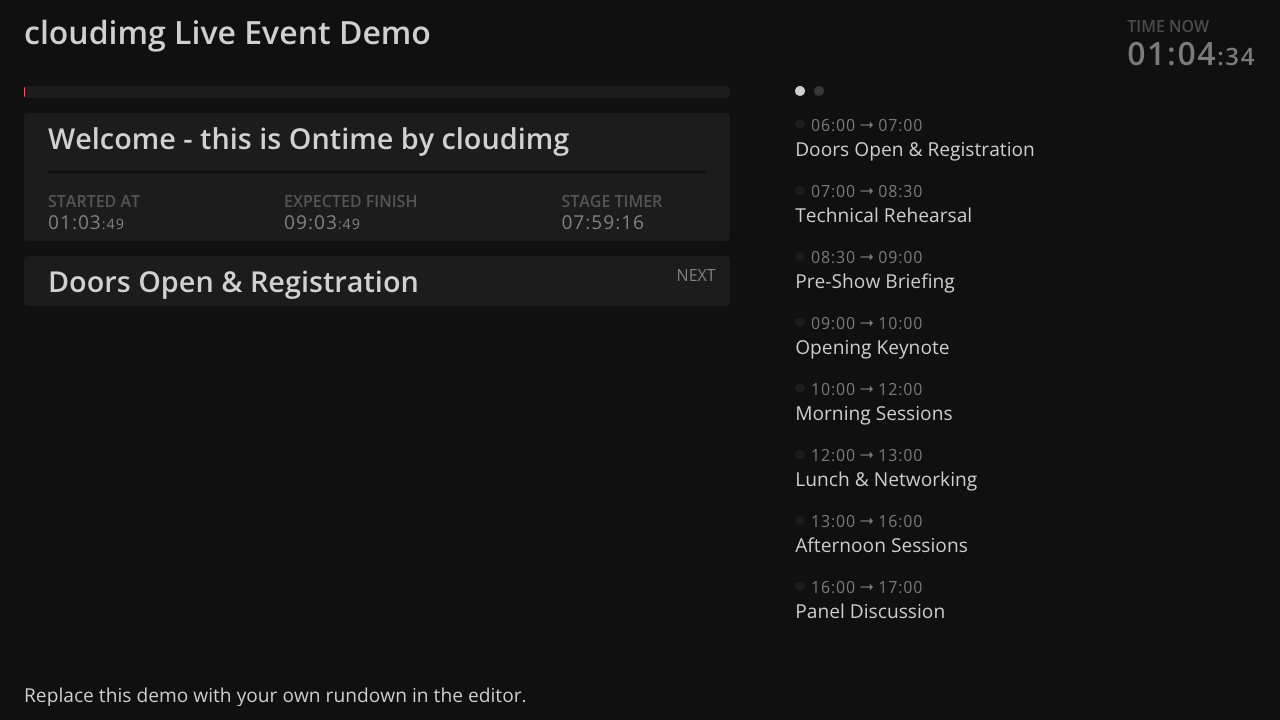The height and width of the screenshot is (720, 1280).
Task: Switch to the second schedule page dot
Action: [x=819, y=91]
